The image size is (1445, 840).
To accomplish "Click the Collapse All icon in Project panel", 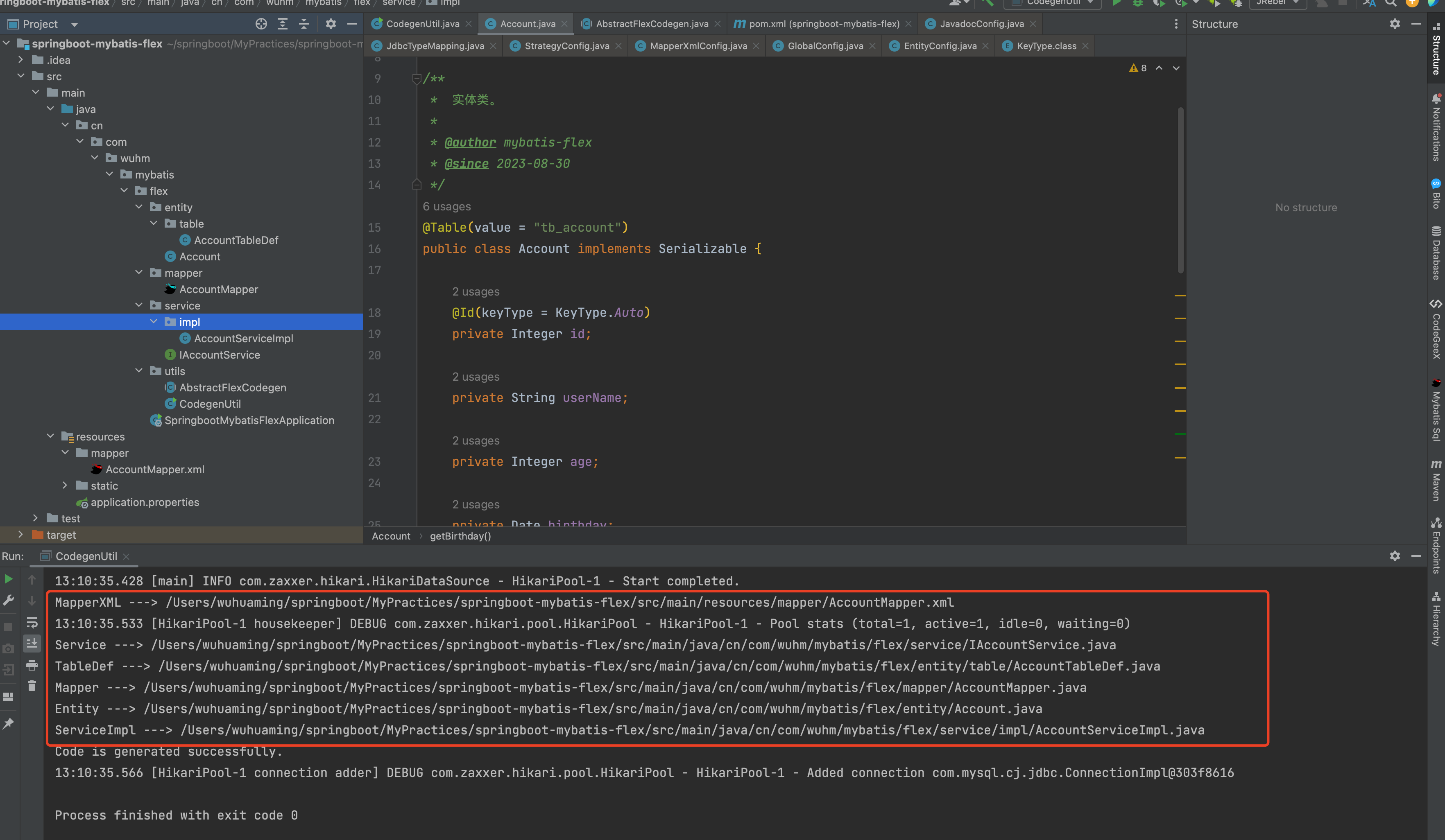I will (x=304, y=24).
